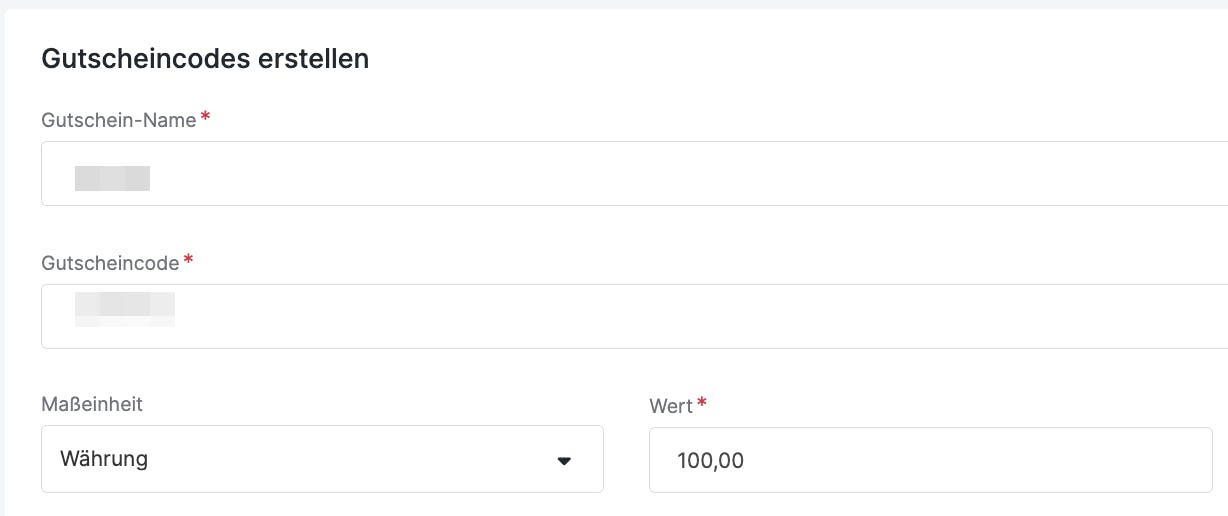Image resolution: width=1228 pixels, height=516 pixels.
Task: Click the blurred value in Gutscheincode field
Action: click(x=125, y=308)
